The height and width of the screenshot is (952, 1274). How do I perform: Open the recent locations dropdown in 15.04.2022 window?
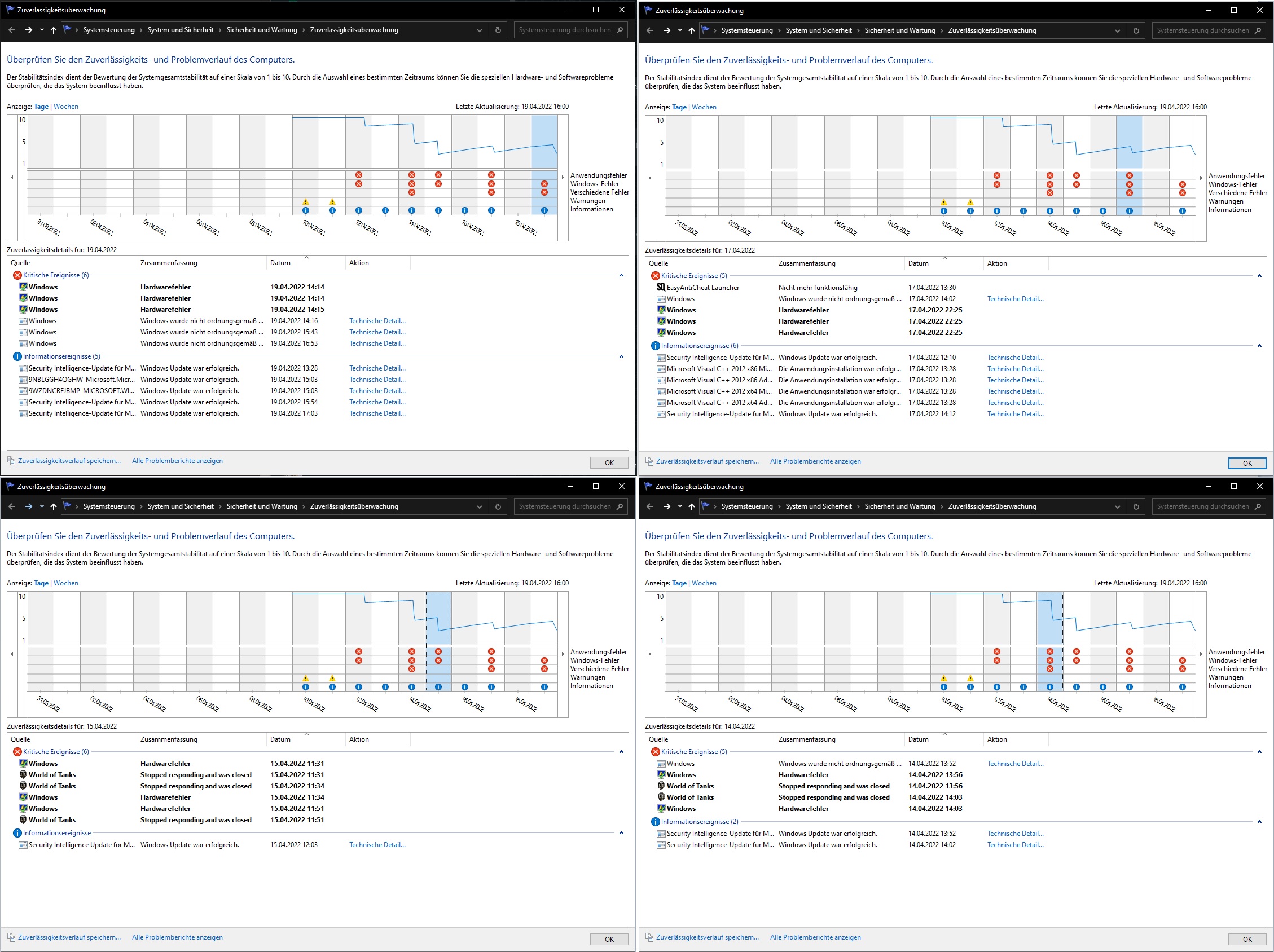tap(42, 506)
